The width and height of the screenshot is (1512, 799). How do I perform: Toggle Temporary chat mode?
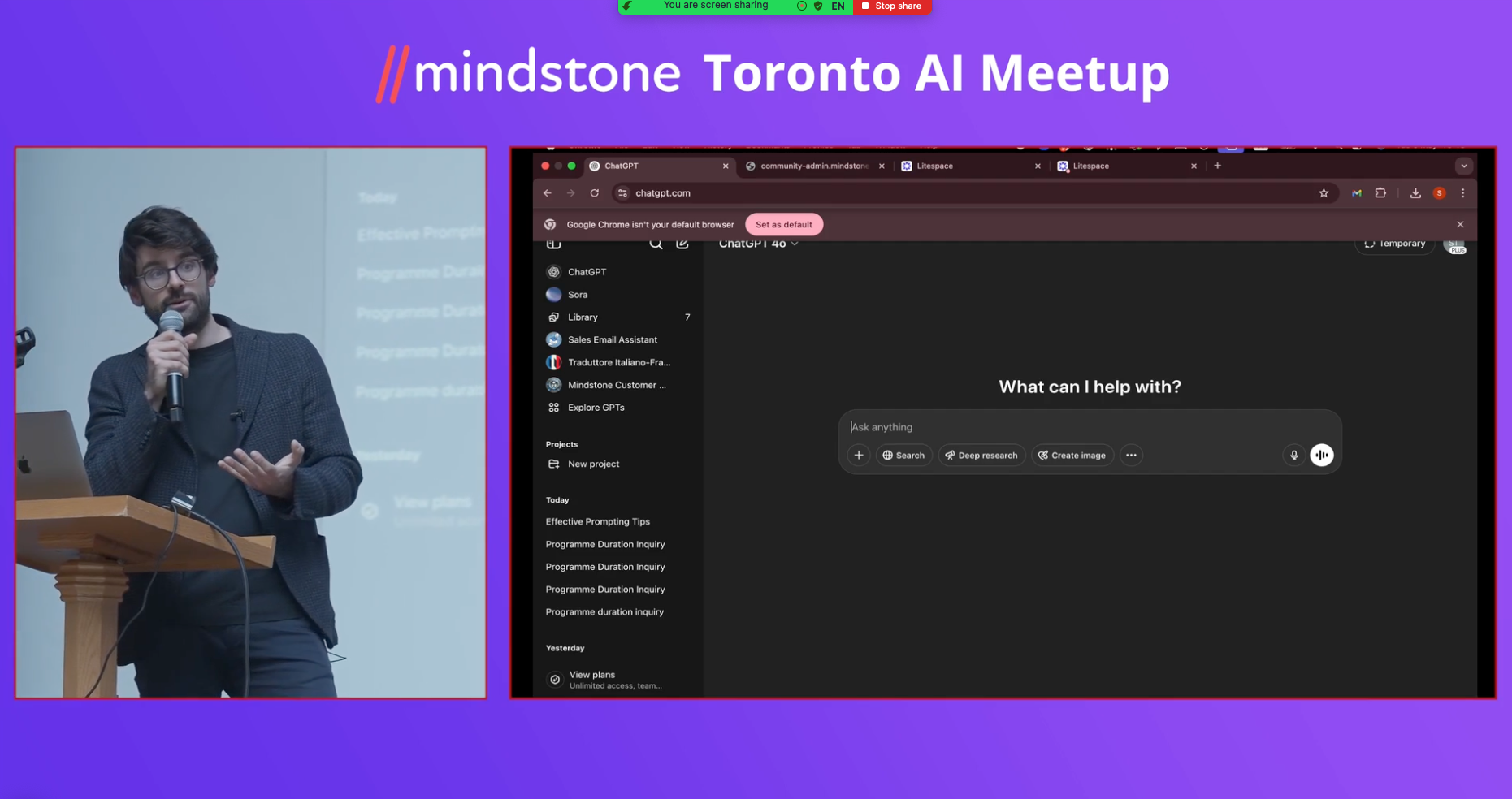(x=1394, y=244)
